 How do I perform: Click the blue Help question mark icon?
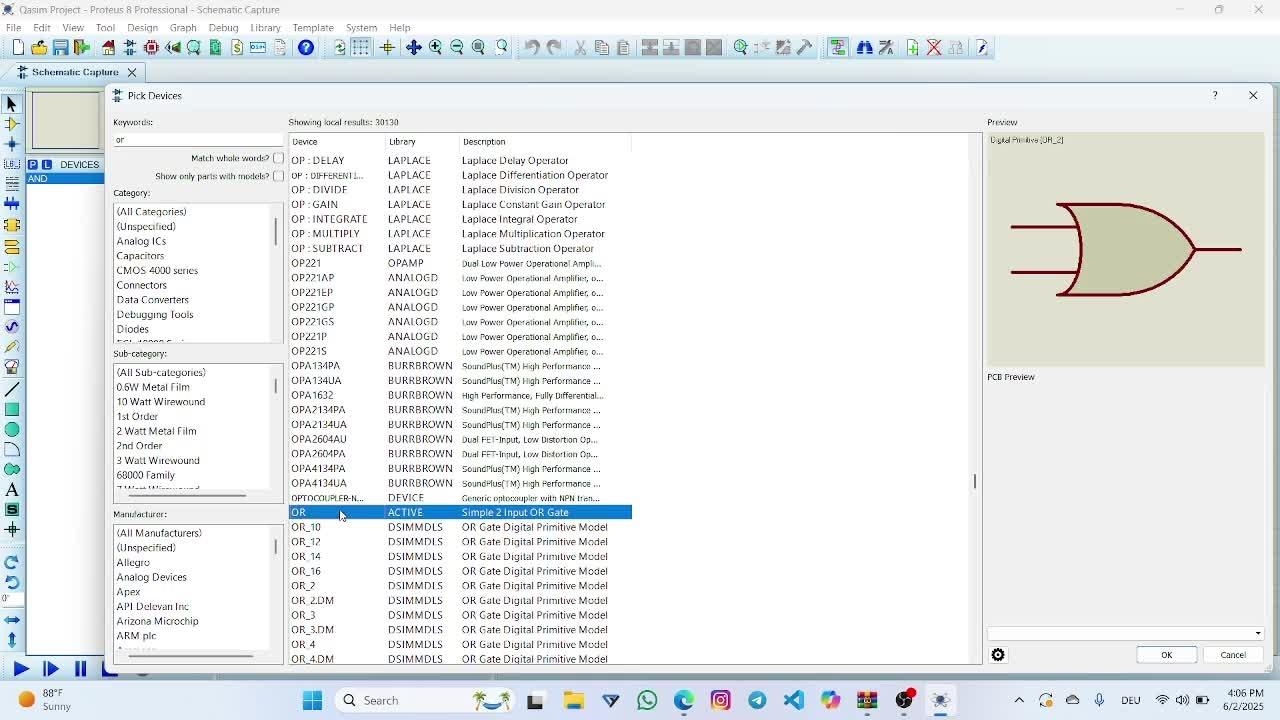point(306,47)
